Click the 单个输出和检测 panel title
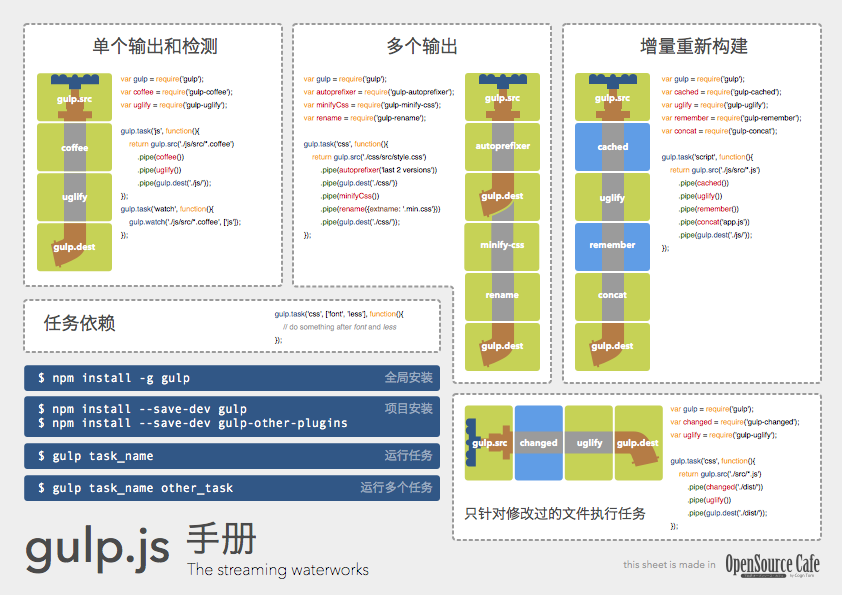The image size is (842, 595). tap(155, 46)
